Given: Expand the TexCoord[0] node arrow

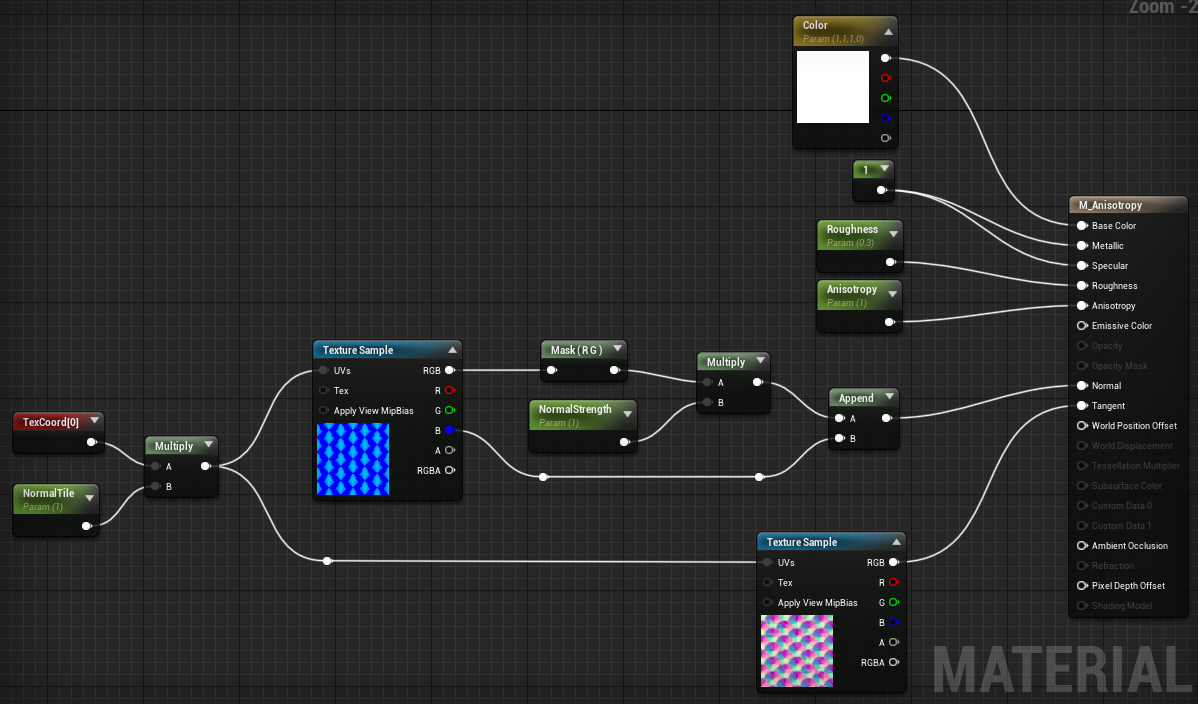Looking at the screenshot, I should pos(94,420).
